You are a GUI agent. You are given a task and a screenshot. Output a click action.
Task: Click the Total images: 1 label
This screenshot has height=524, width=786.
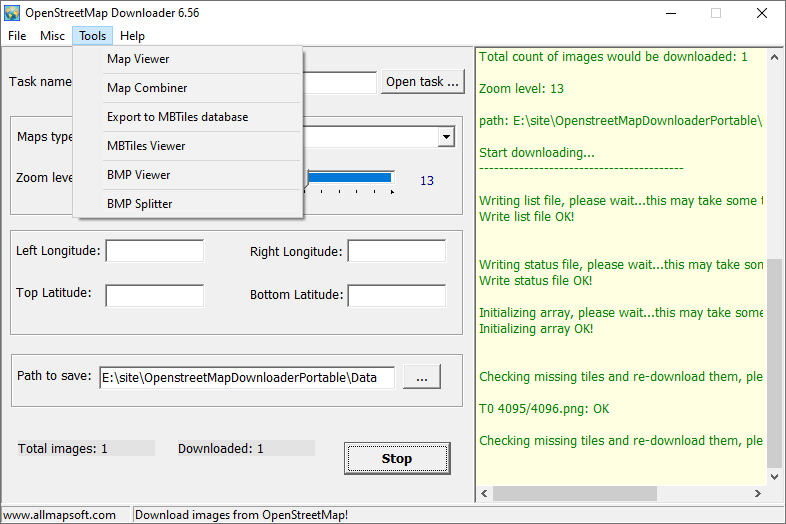[63, 448]
